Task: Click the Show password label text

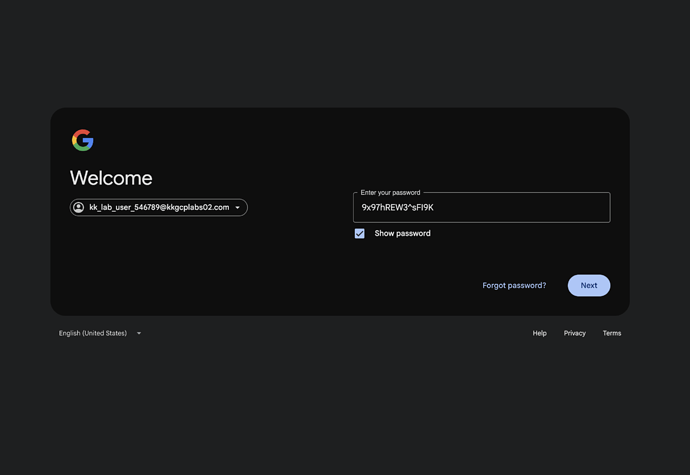Action: click(402, 233)
